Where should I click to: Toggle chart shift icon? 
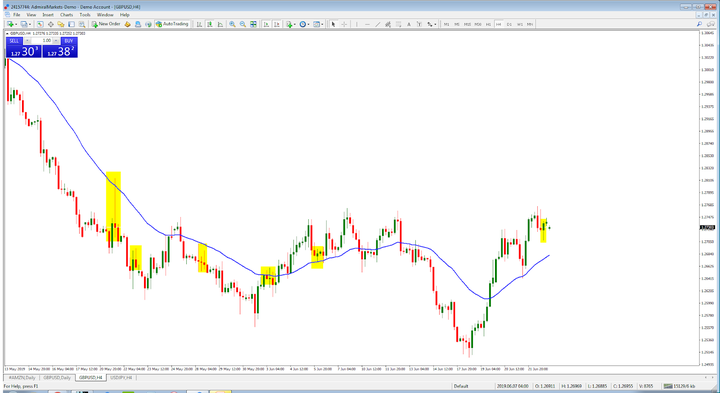click(277, 24)
